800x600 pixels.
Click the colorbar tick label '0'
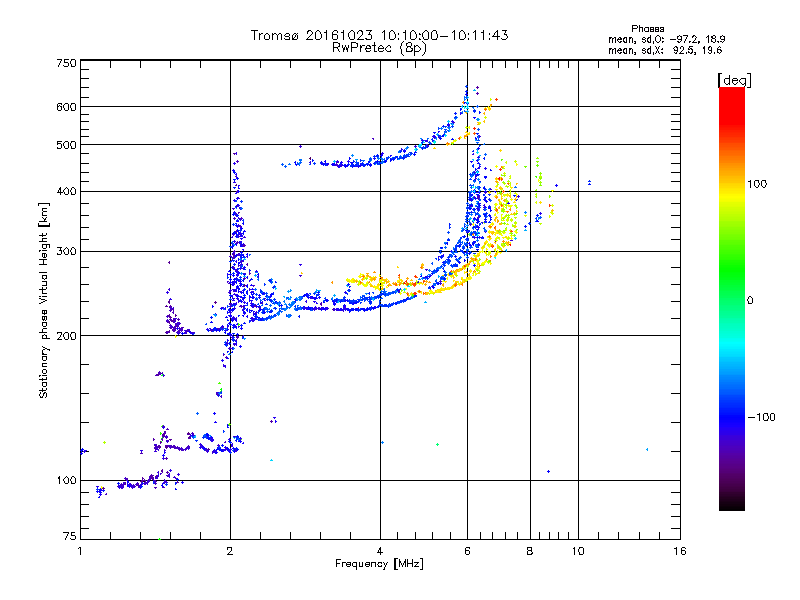coord(750,301)
